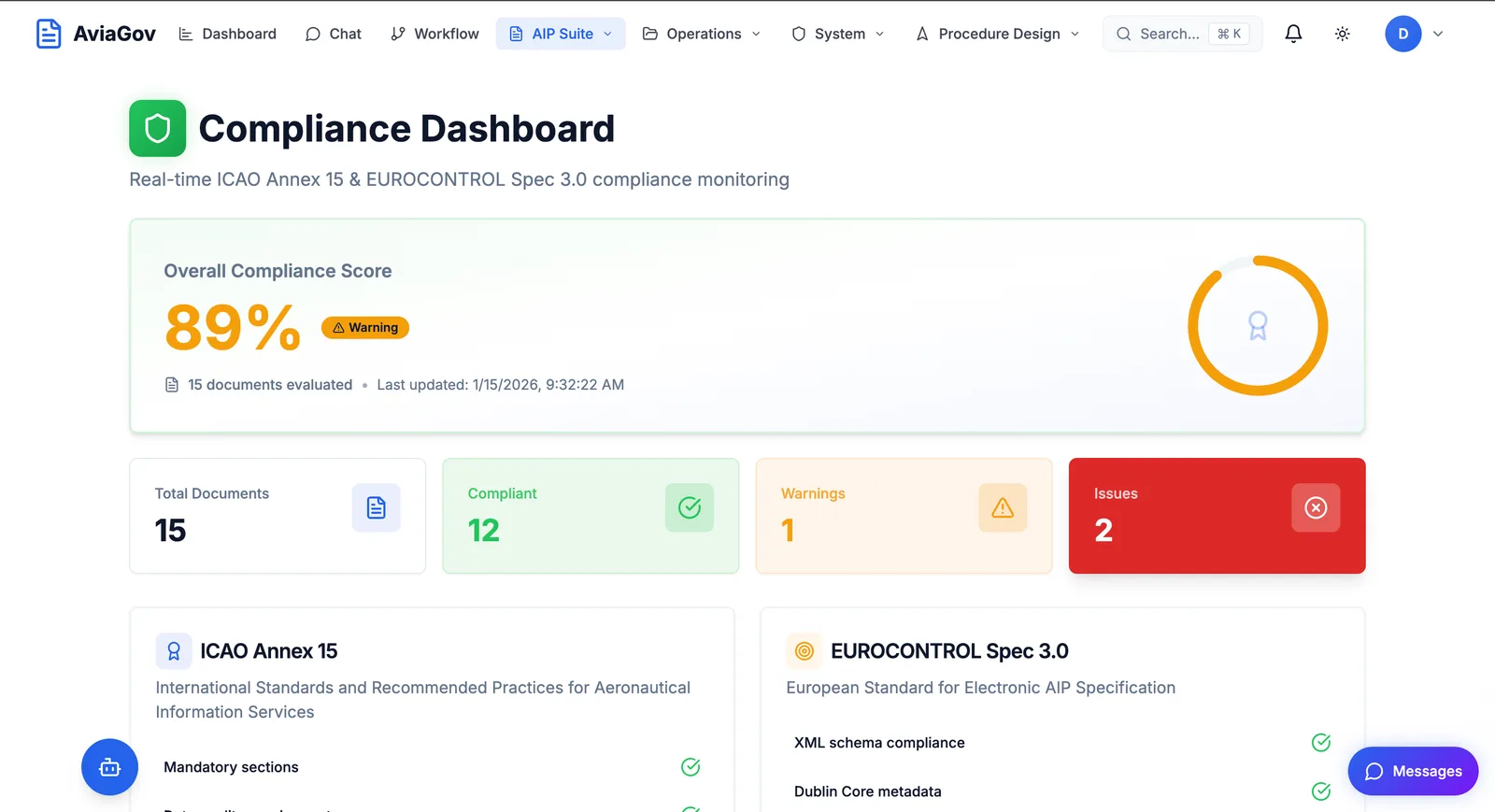Viewport: 1495px width, 812px height.
Task: Open the Chat nav item
Action: [334, 34]
